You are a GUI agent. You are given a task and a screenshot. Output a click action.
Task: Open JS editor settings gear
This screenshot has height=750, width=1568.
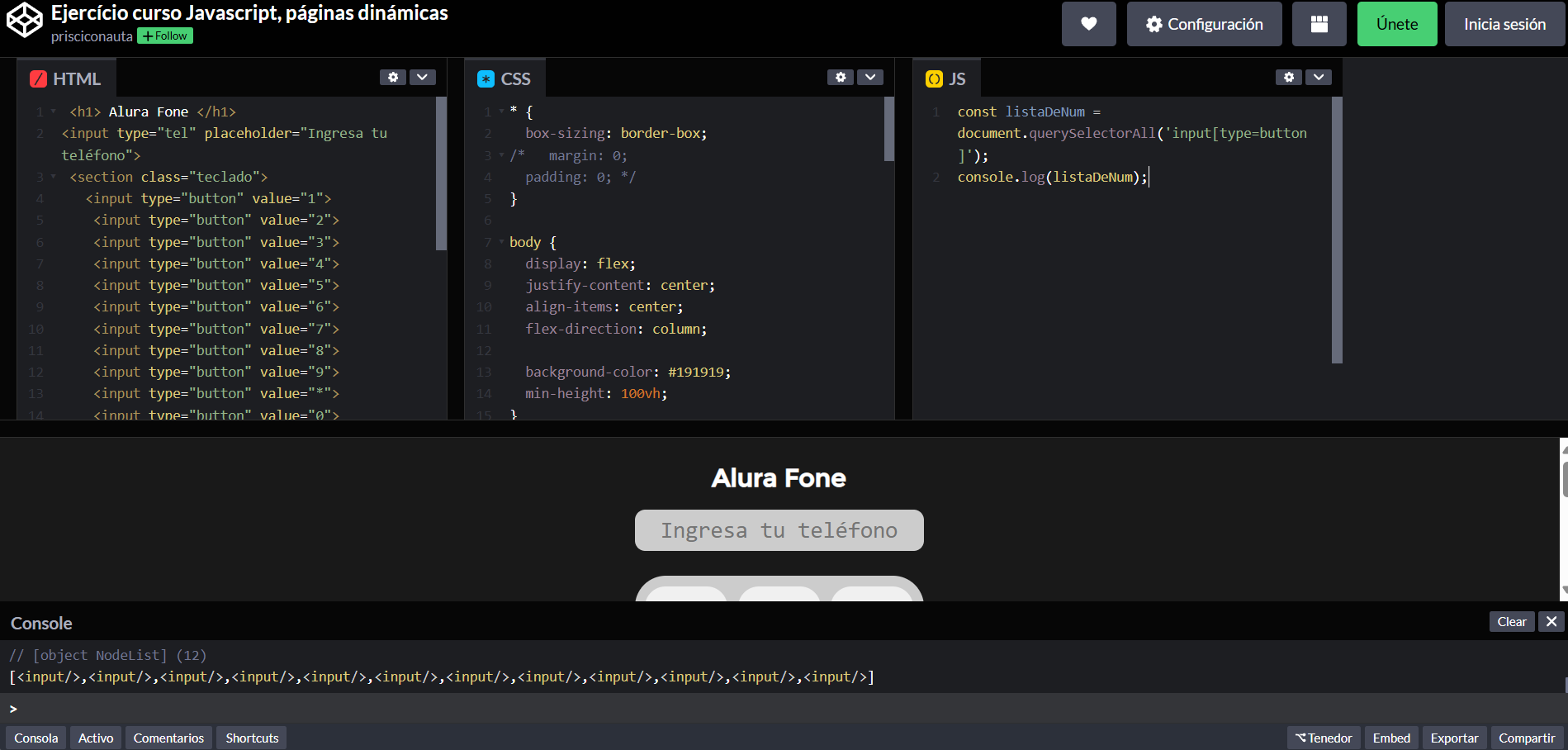coord(1289,77)
